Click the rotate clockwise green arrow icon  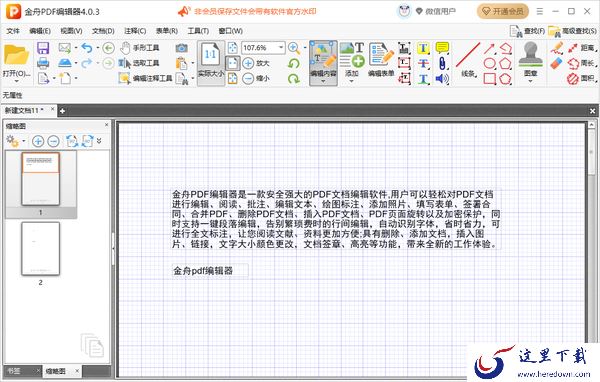click(x=294, y=79)
